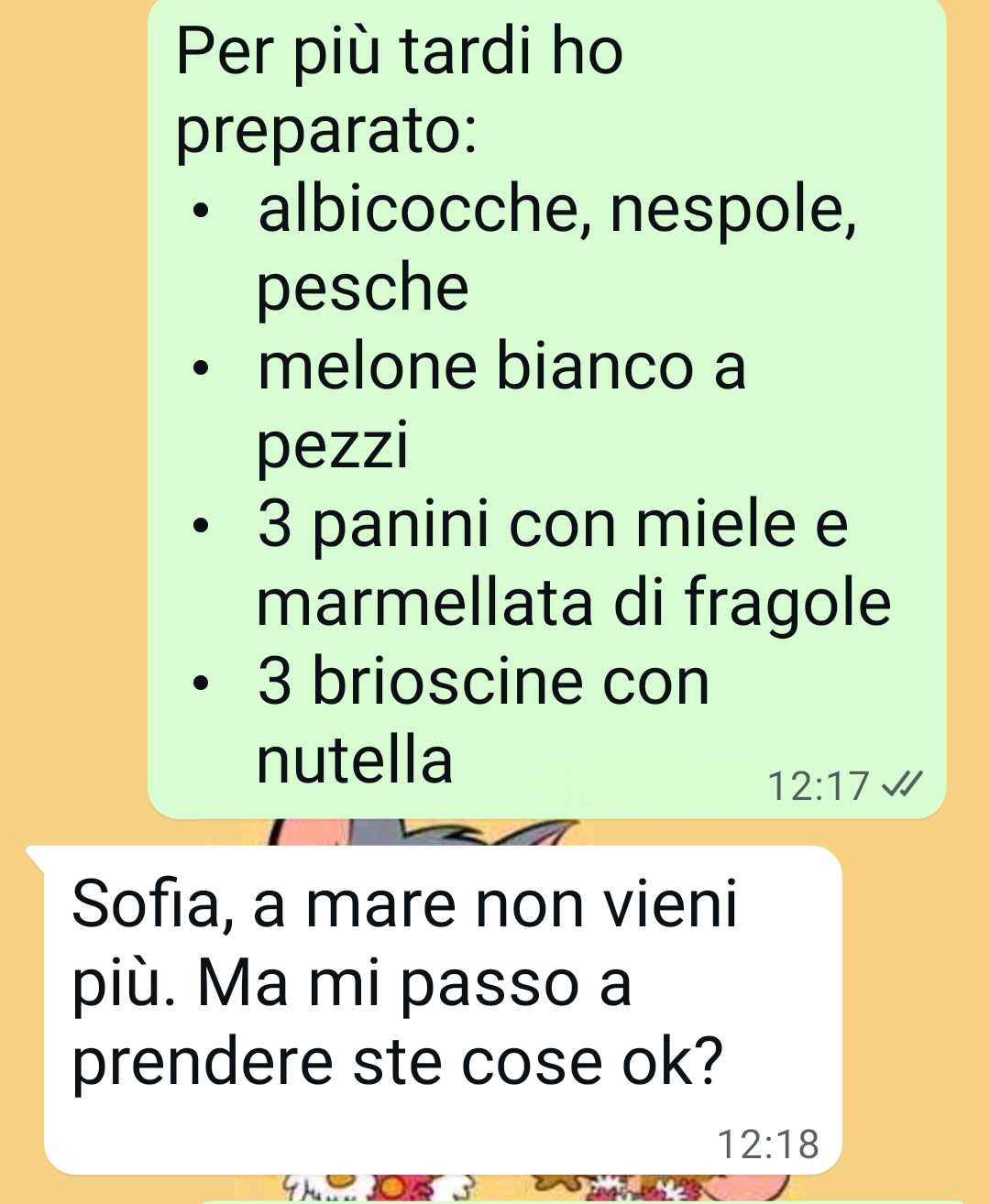Click the 12:18 timestamp on the white message

[x=767, y=1144]
